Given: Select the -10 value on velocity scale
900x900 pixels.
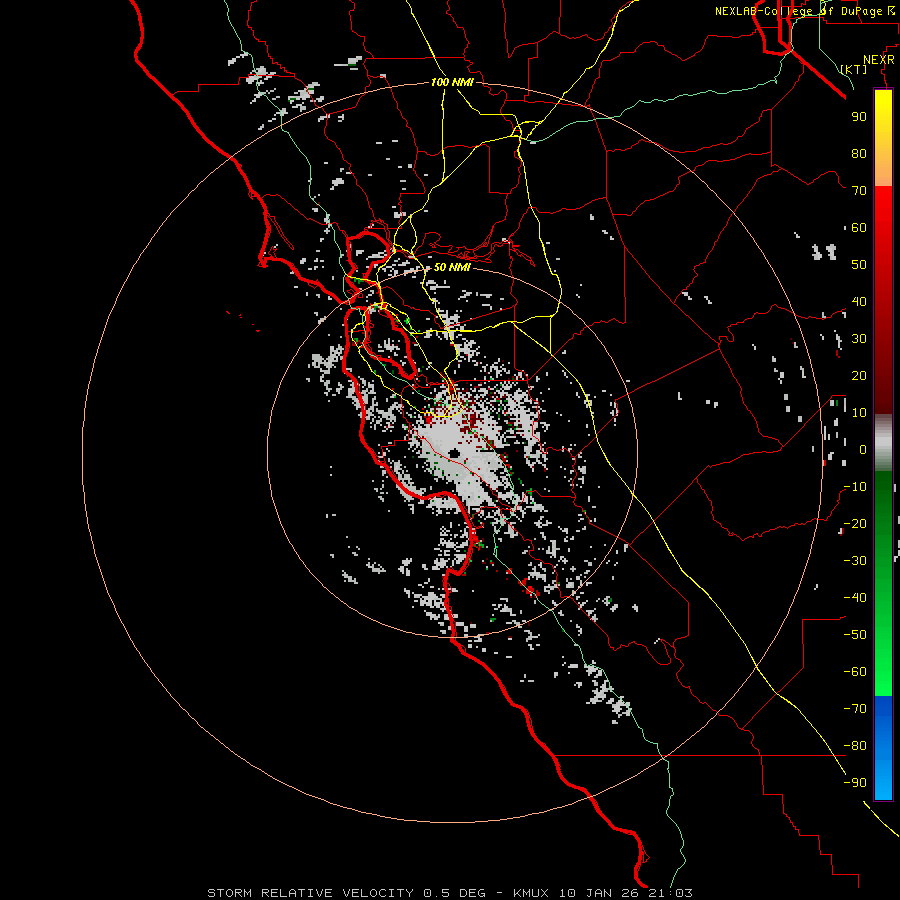Looking at the screenshot, I should click(x=855, y=487).
